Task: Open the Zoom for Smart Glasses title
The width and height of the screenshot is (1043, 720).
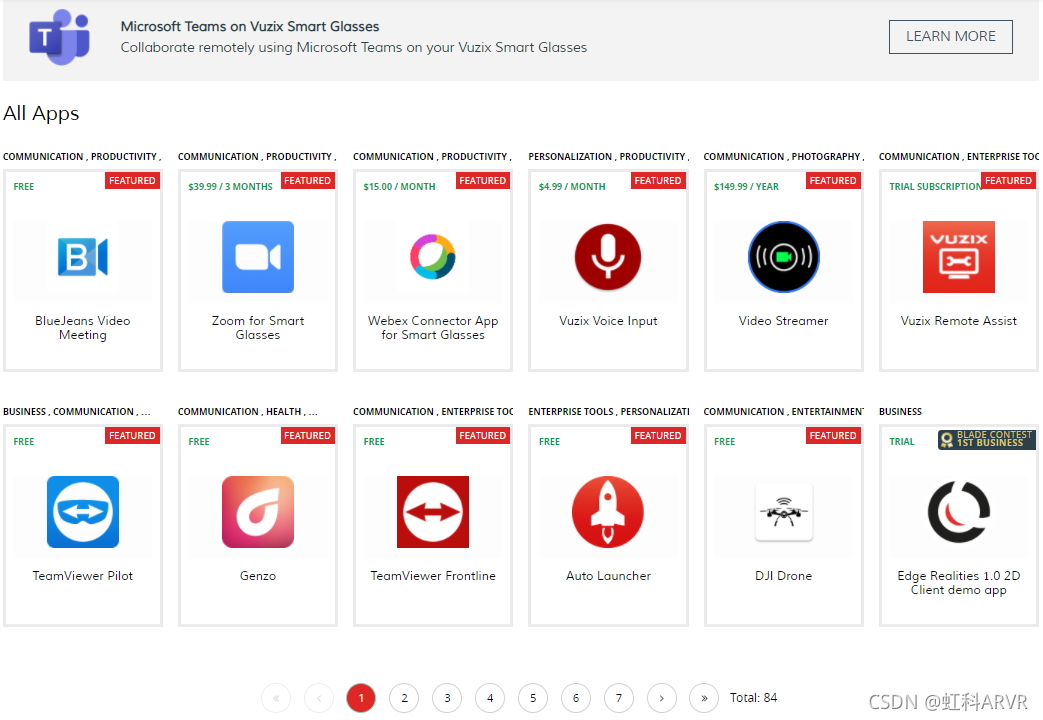Action: click(x=258, y=327)
